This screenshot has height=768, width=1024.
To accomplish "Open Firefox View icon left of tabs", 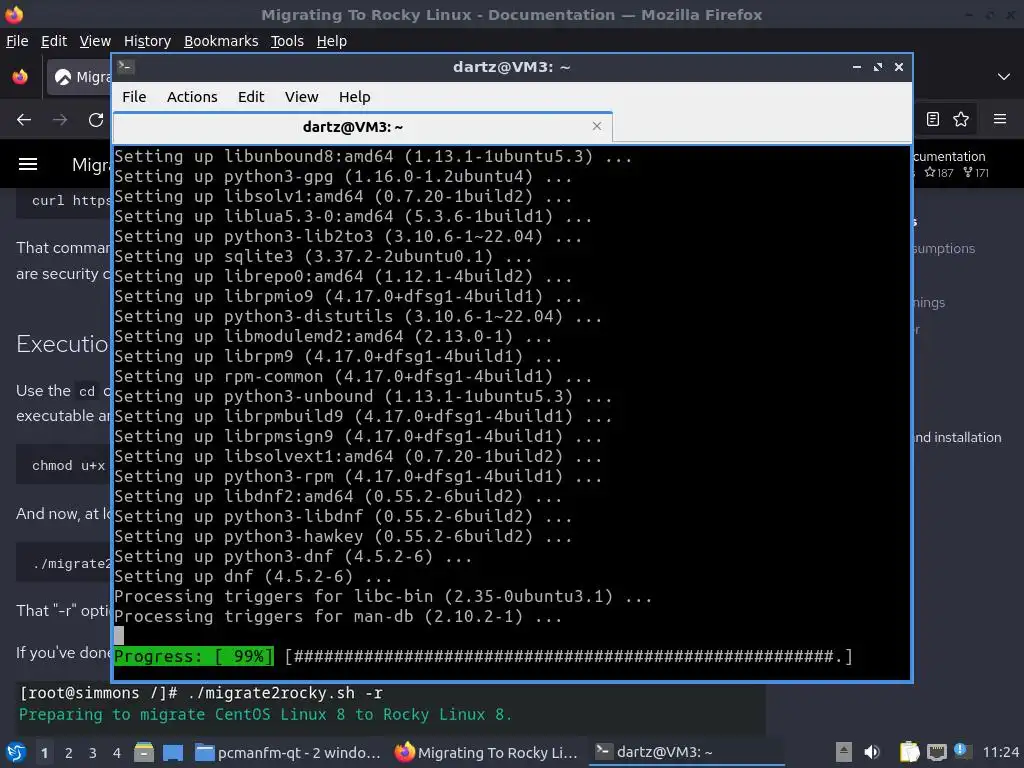I will [x=20, y=77].
